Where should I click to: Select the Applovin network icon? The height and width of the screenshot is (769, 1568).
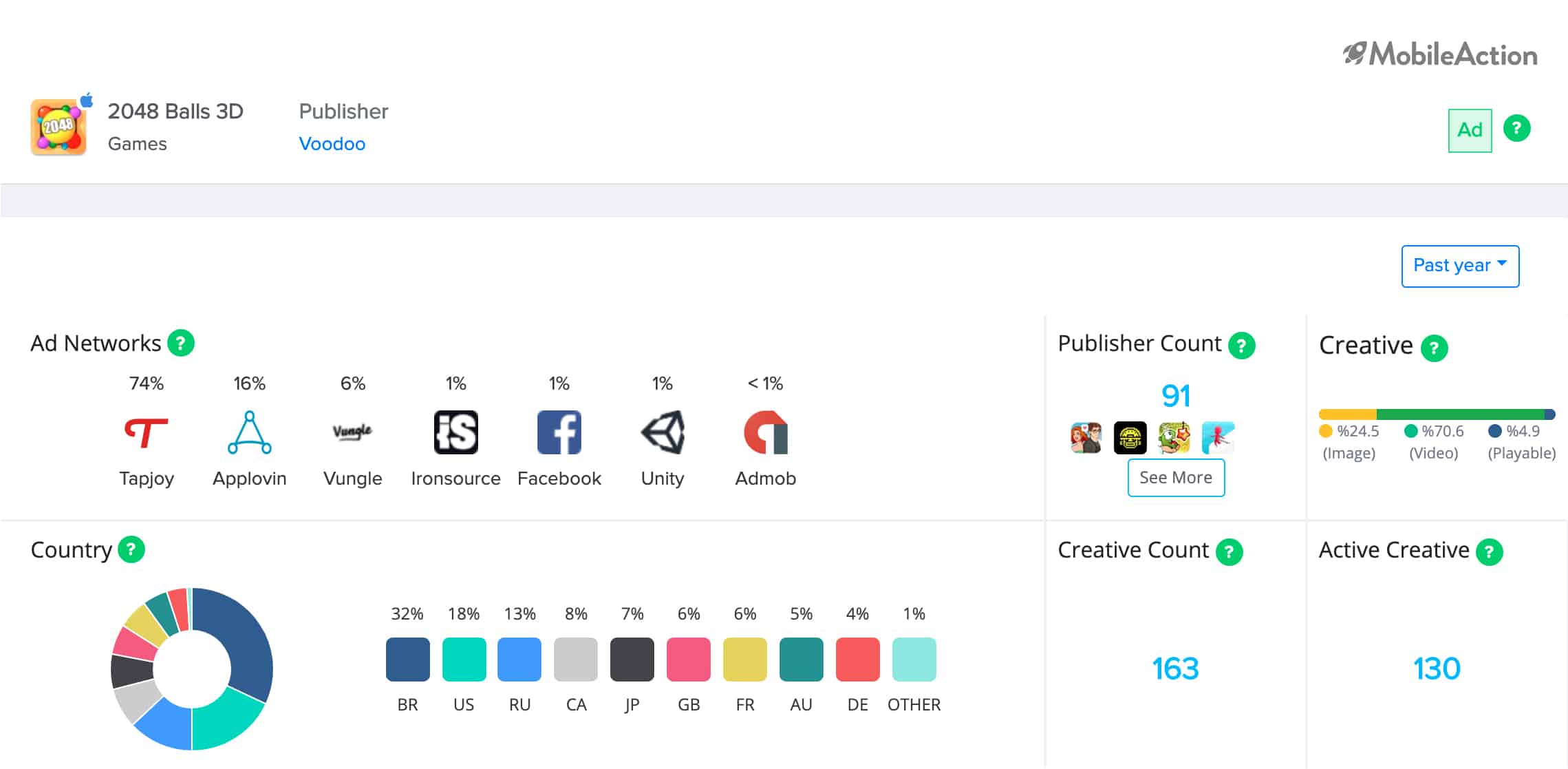[249, 432]
